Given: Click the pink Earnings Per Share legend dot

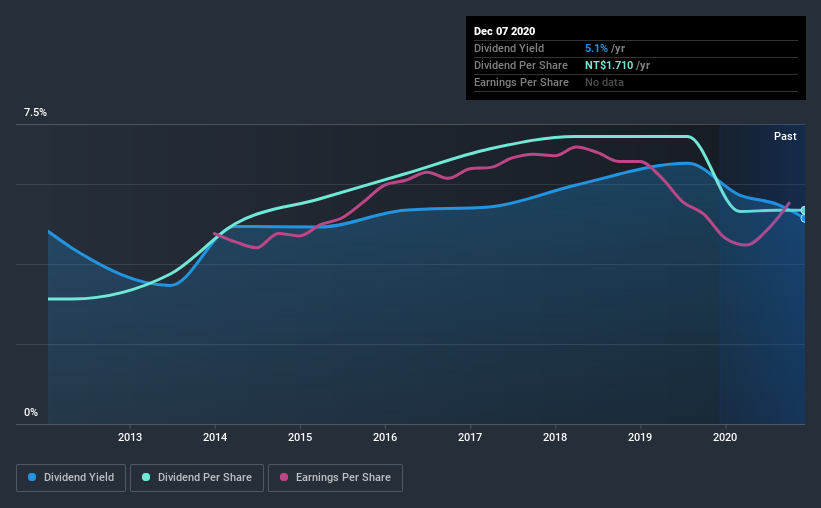Looking at the screenshot, I should (284, 477).
